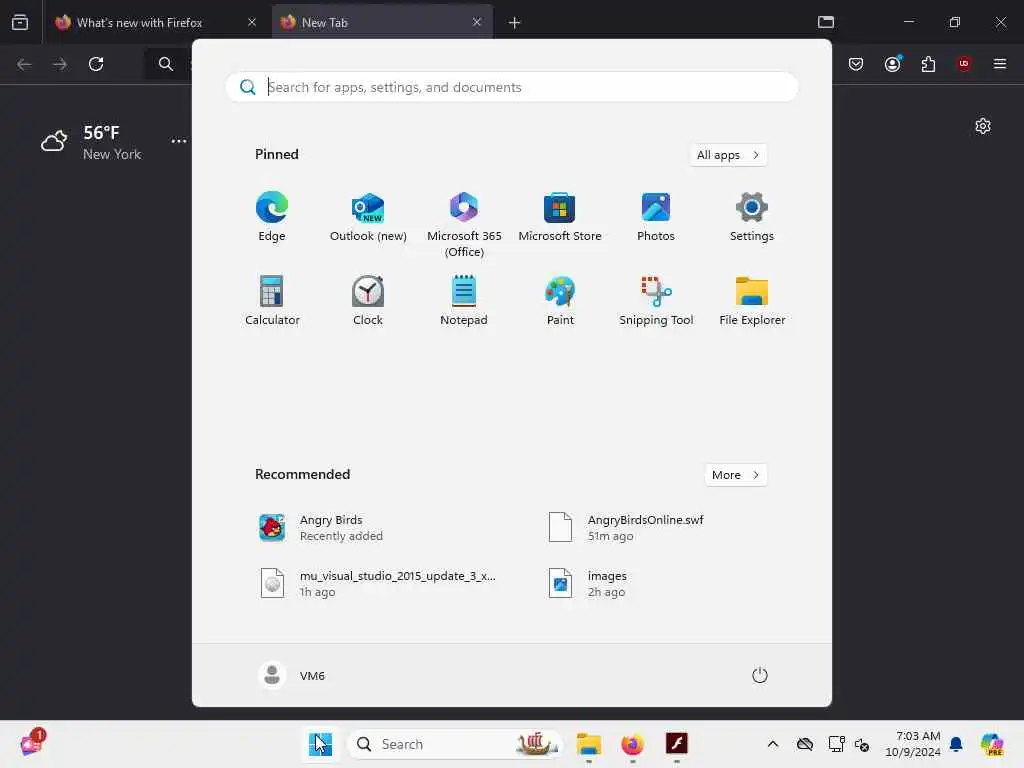Click the OneDrive tray icon
Screen dimensions: 1024x768
pyautogui.click(x=805, y=744)
